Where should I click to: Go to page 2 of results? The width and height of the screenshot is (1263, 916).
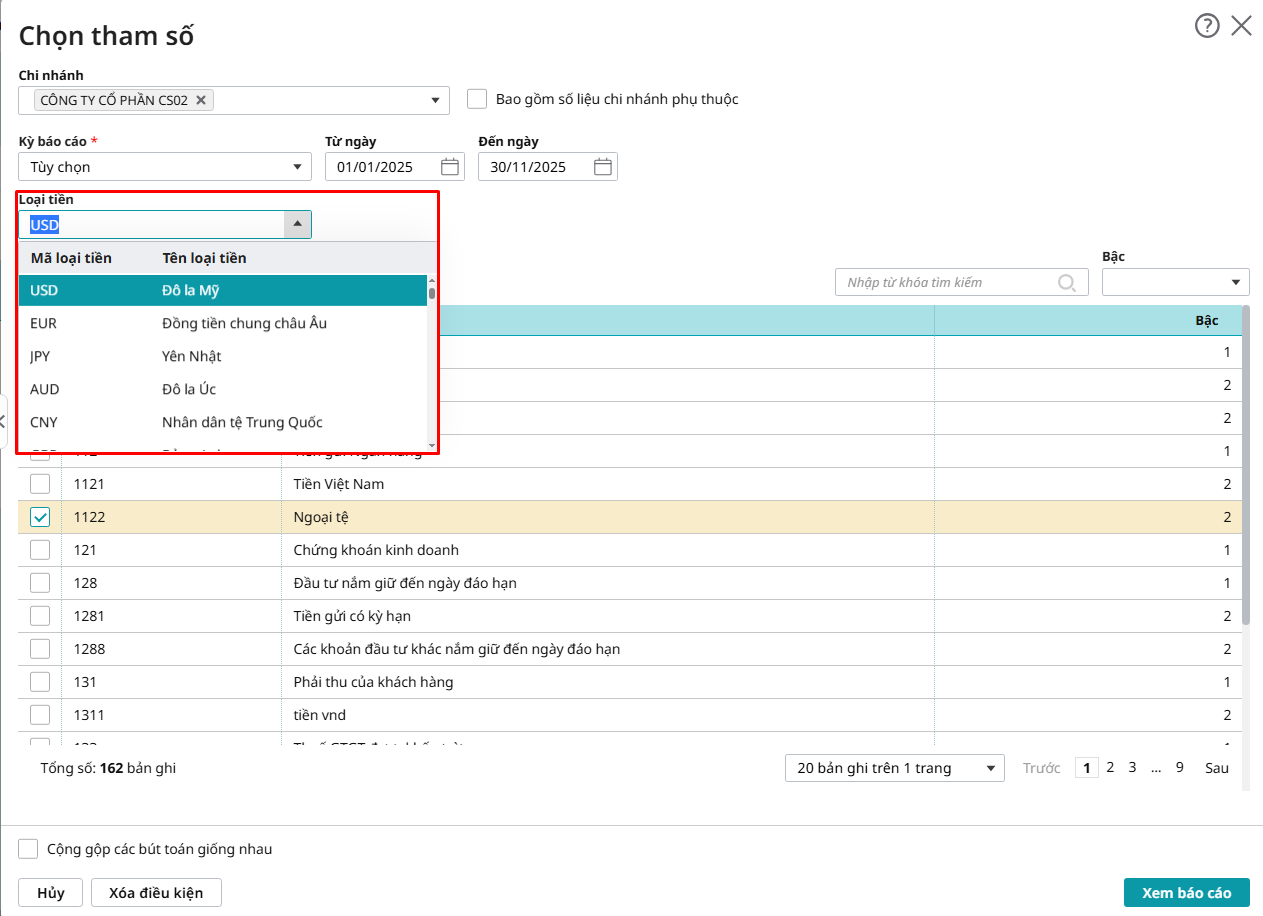click(x=1110, y=768)
